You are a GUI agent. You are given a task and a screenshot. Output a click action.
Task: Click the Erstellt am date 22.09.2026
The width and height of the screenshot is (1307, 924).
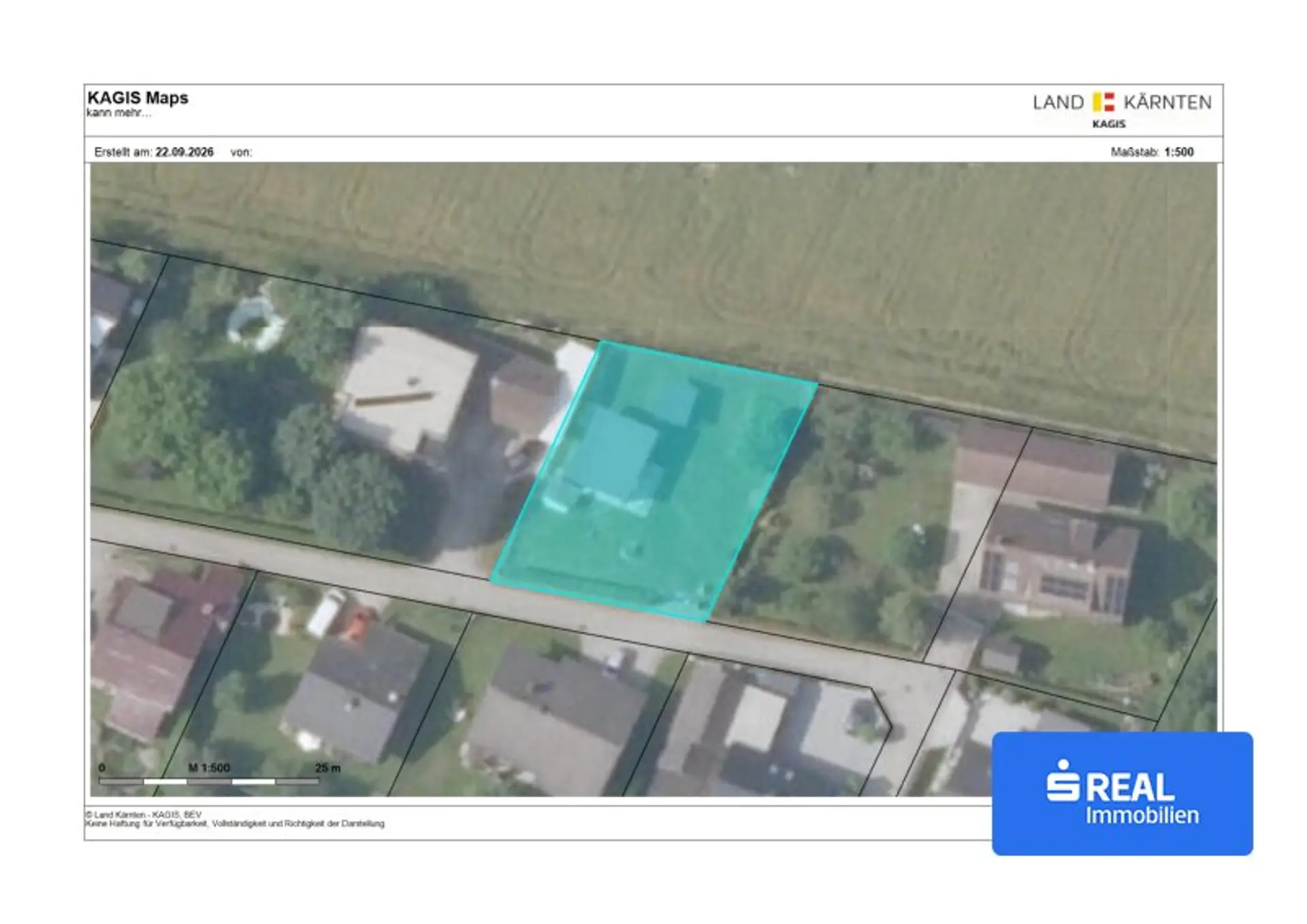pyautogui.click(x=184, y=152)
